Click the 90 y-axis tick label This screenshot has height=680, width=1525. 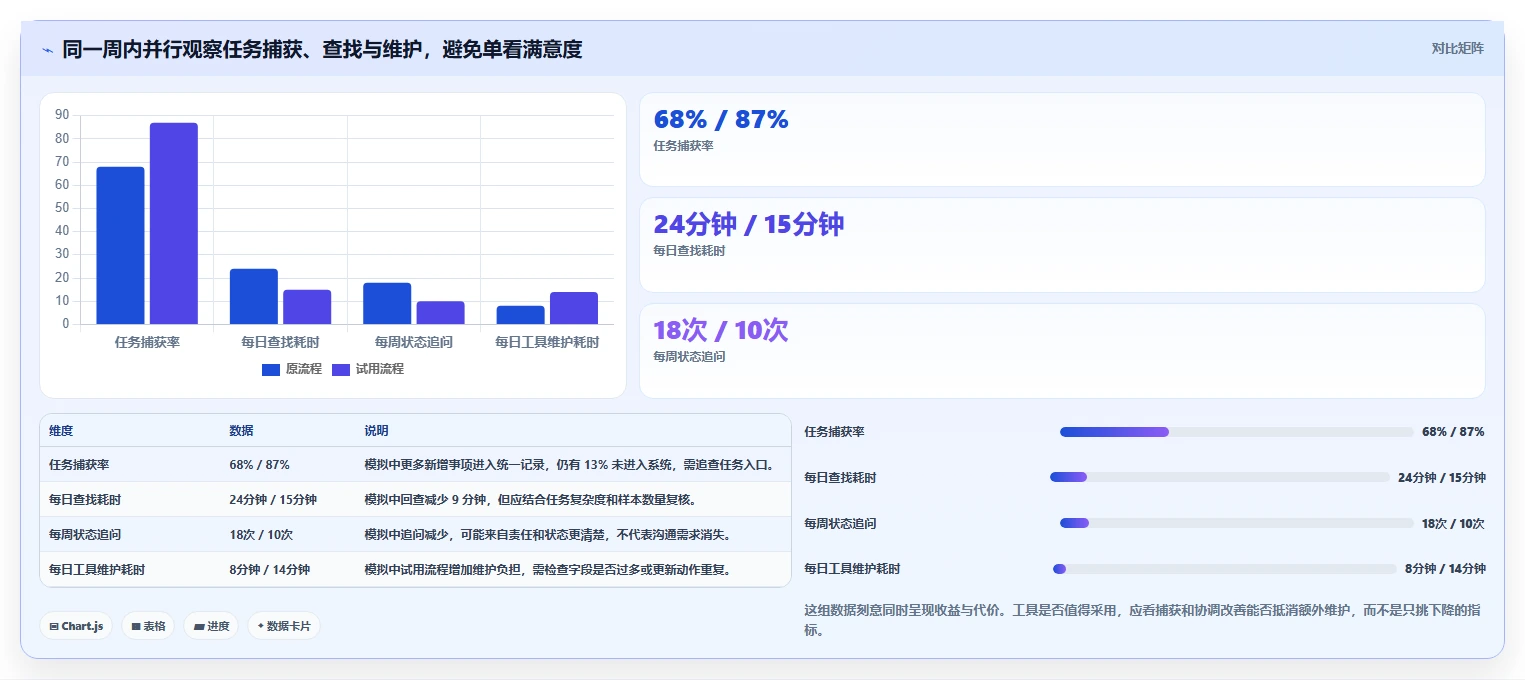pyautogui.click(x=62, y=115)
